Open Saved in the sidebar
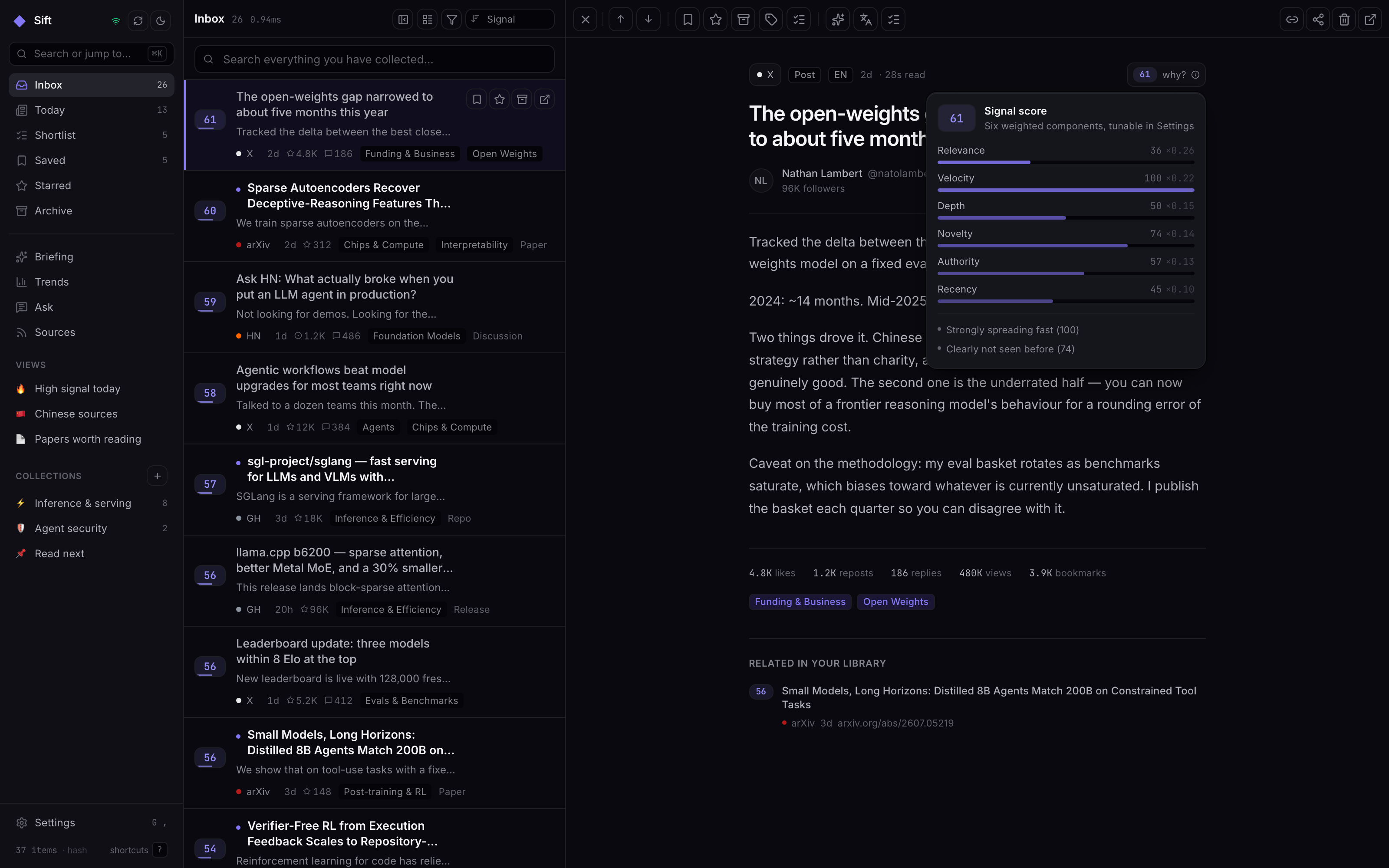 (x=91, y=161)
